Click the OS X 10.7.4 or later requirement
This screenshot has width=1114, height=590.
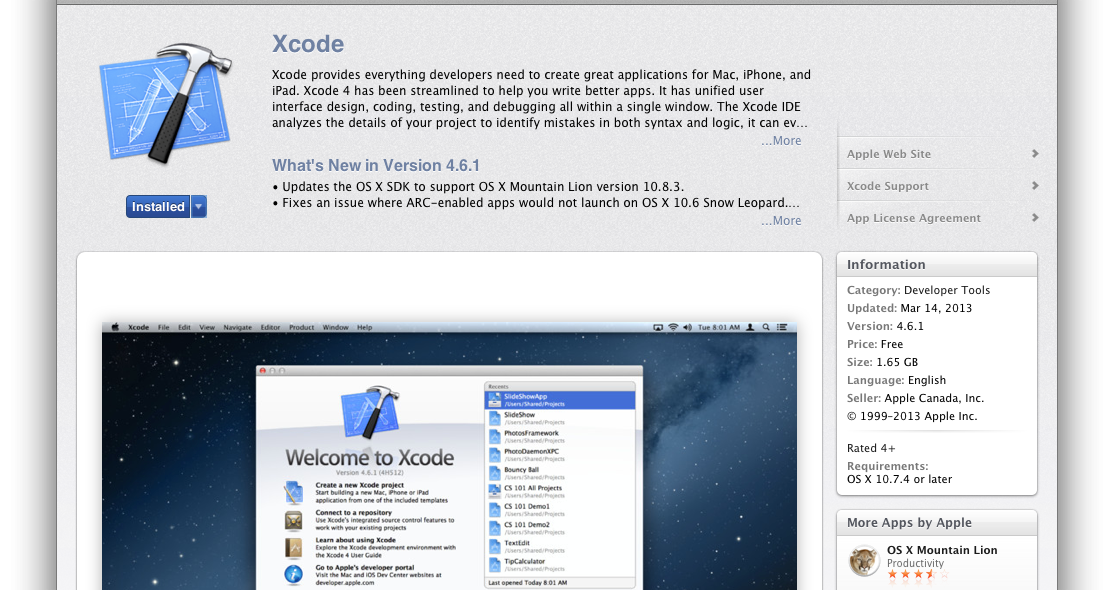tap(899, 479)
